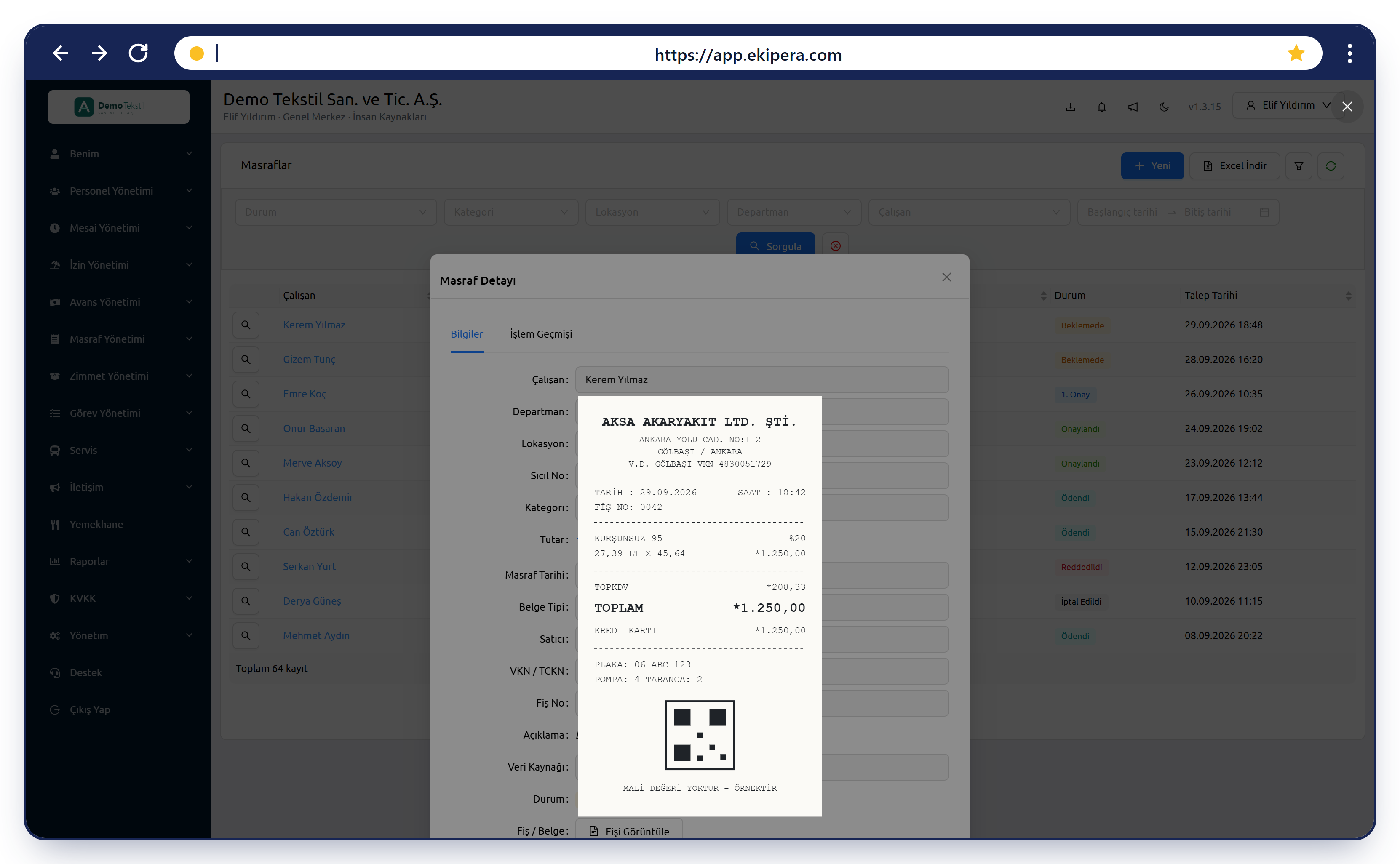Click the Sorgula search button
1400x864 pixels.
click(x=775, y=245)
